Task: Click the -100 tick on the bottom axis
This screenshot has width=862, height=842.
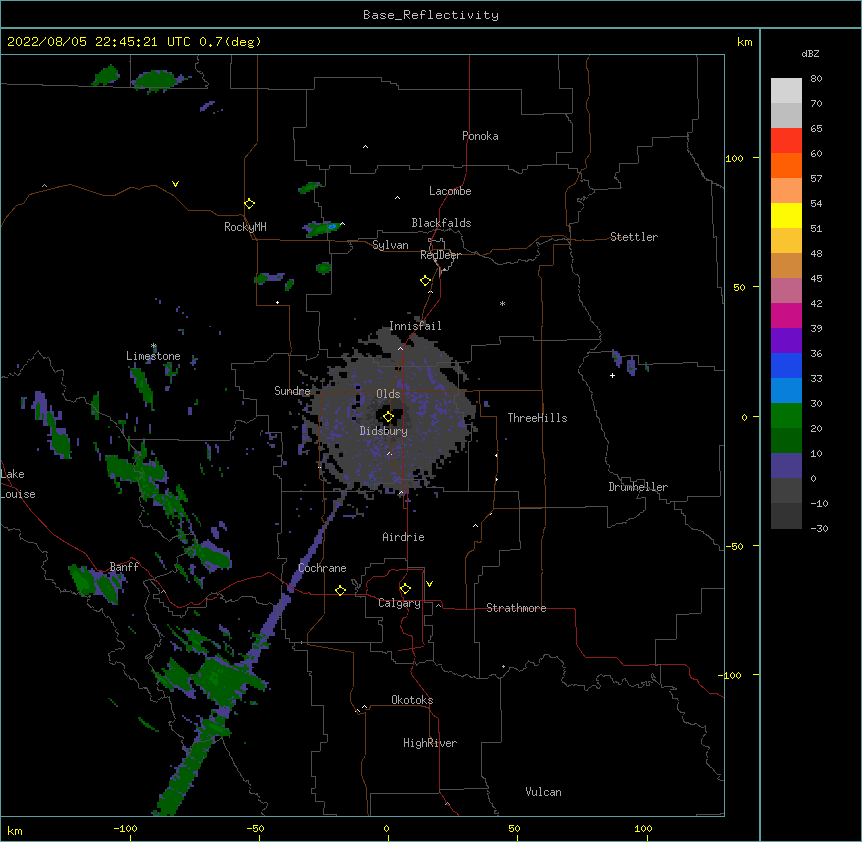Action: click(x=125, y=829)
